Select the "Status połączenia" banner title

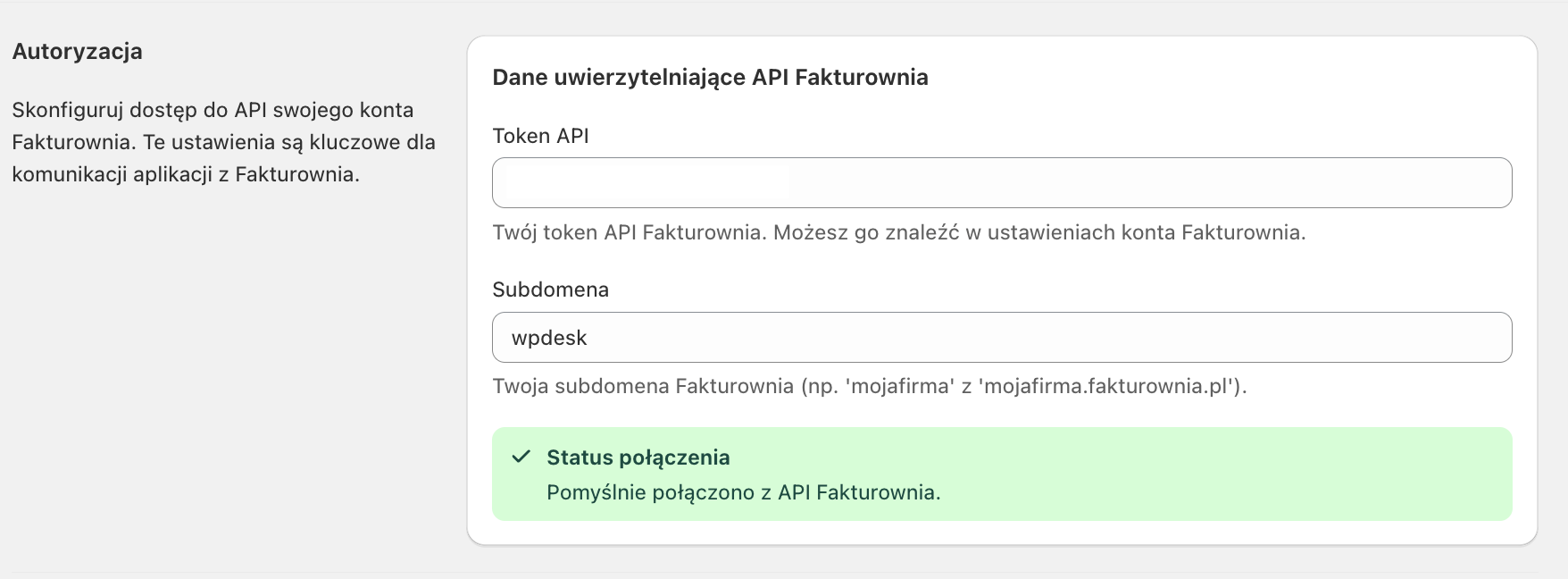[x=638, y=457]
